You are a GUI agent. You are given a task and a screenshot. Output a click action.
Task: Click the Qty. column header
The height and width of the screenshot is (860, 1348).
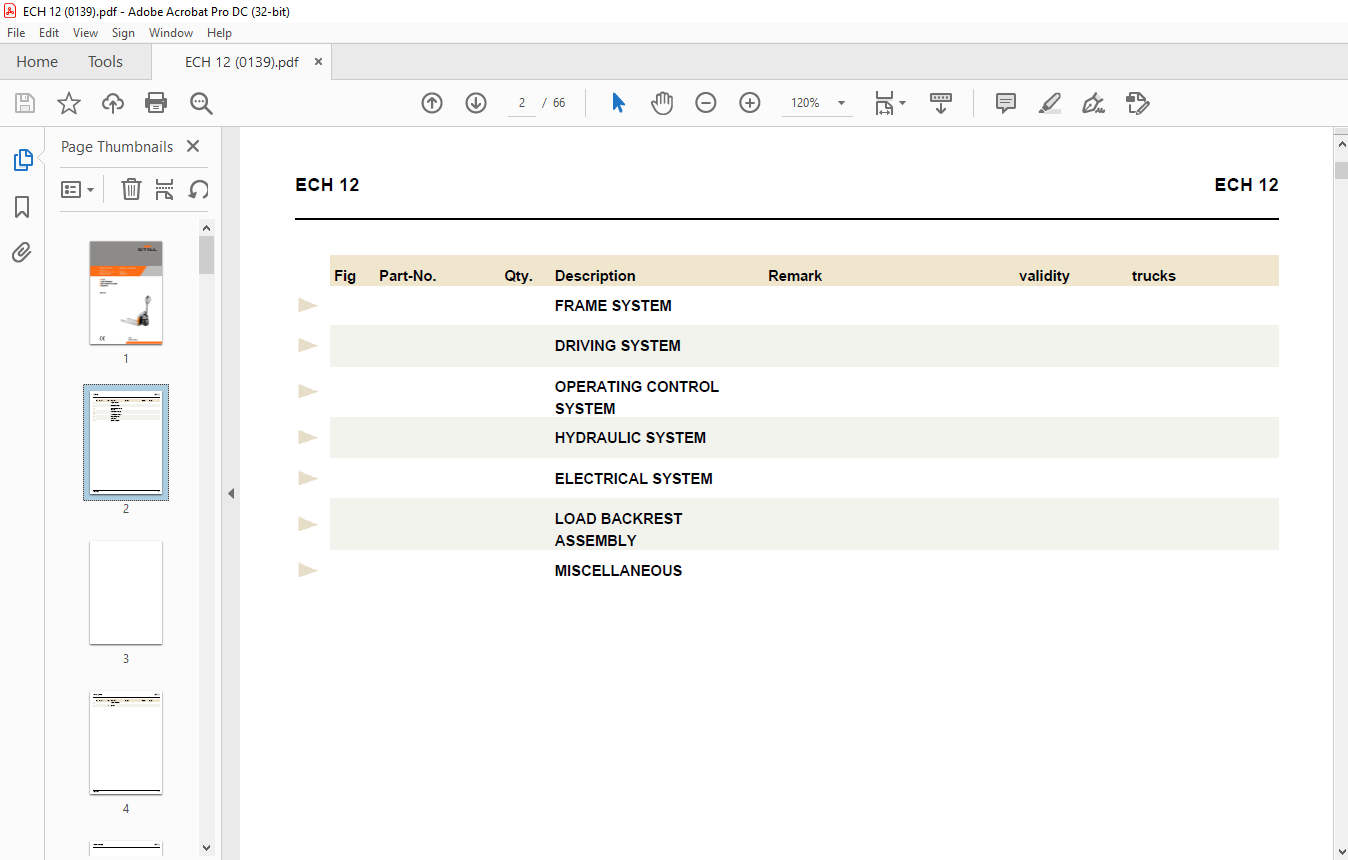coord(518,276)
